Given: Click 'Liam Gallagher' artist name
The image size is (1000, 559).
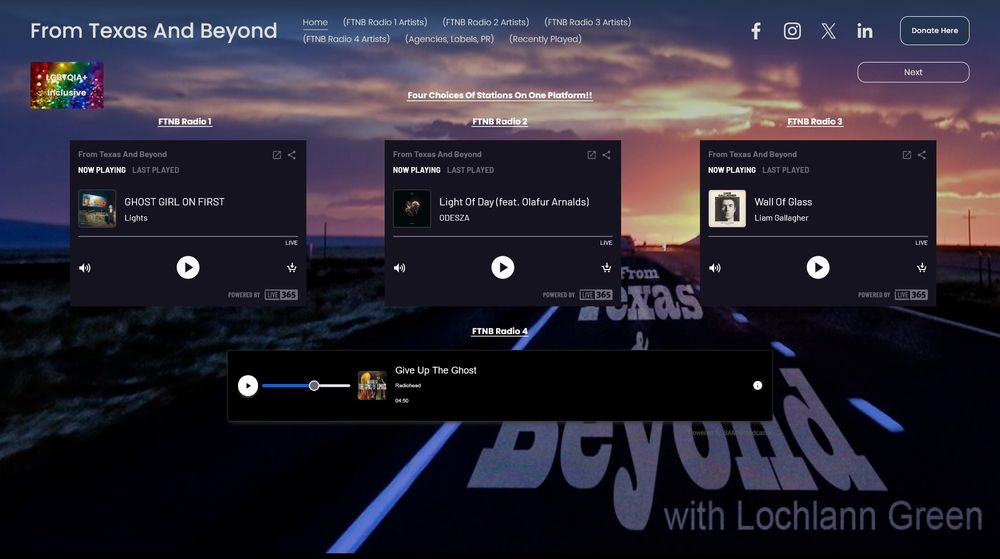Looking at the screenshot, I should 781,218.
